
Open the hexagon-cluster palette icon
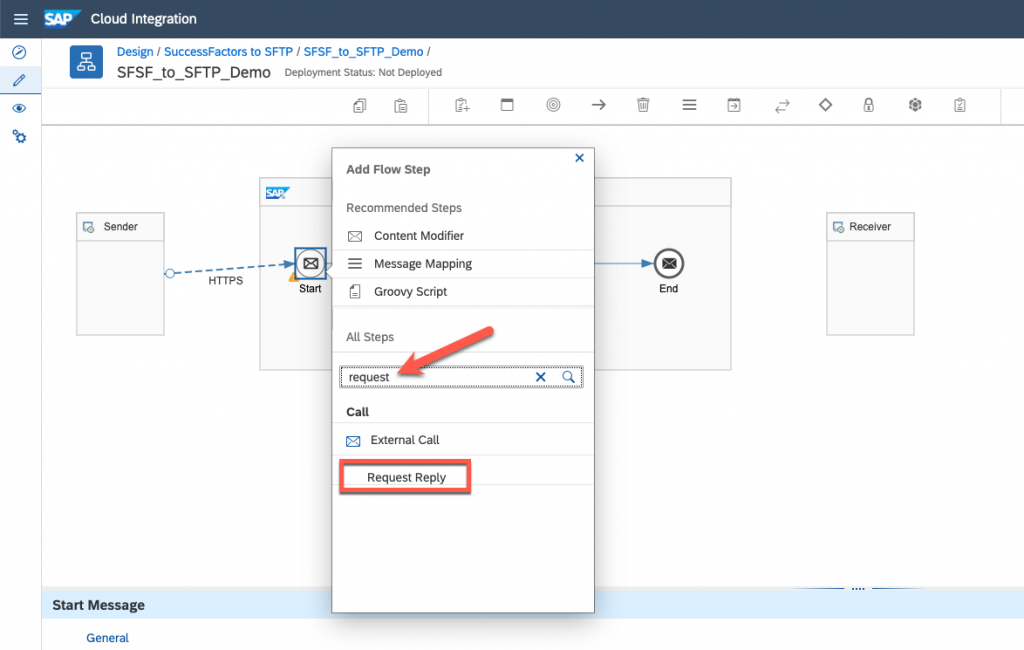tap(915, 105)
